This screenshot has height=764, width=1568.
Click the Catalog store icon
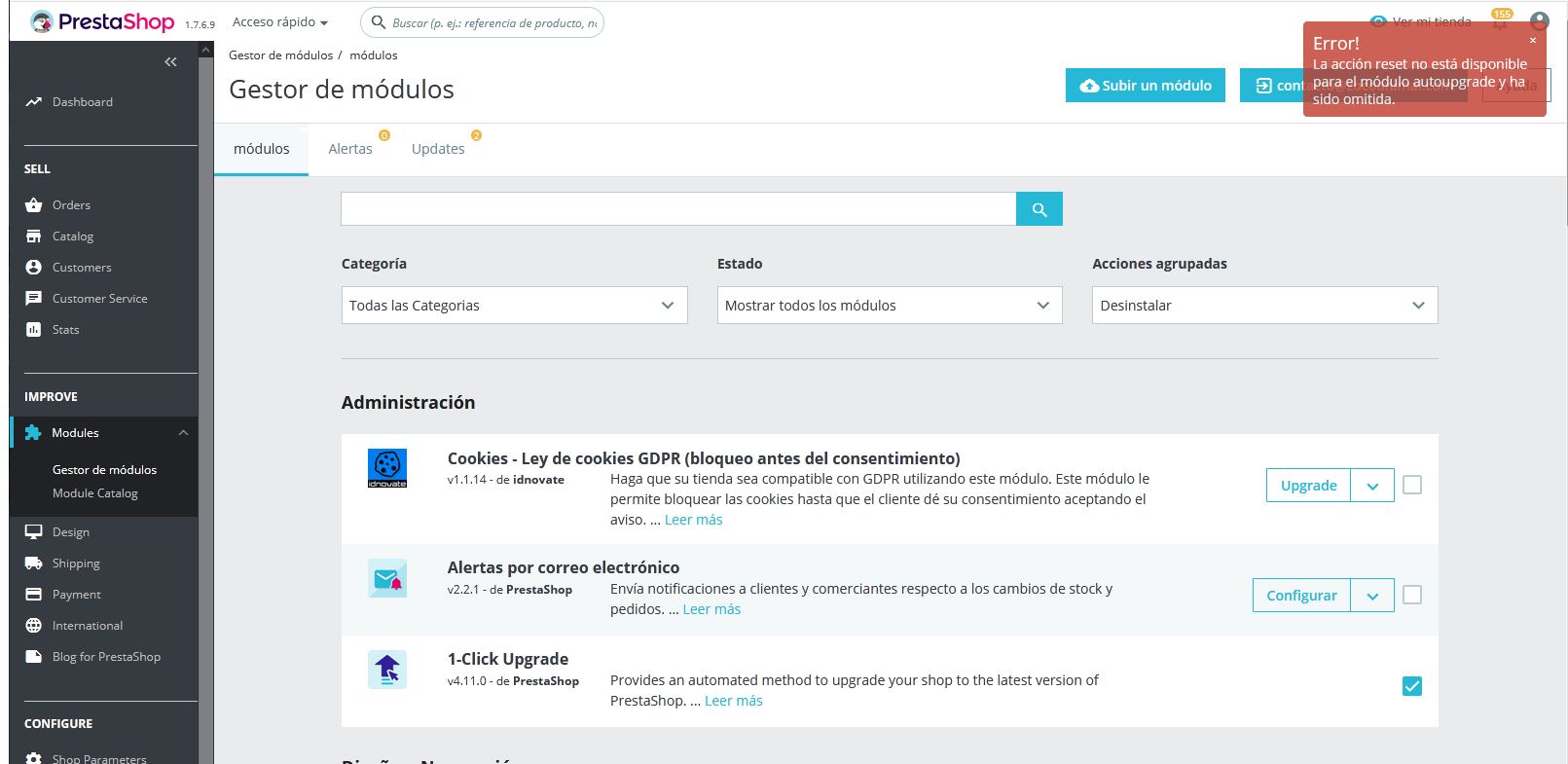coord(34,236)
